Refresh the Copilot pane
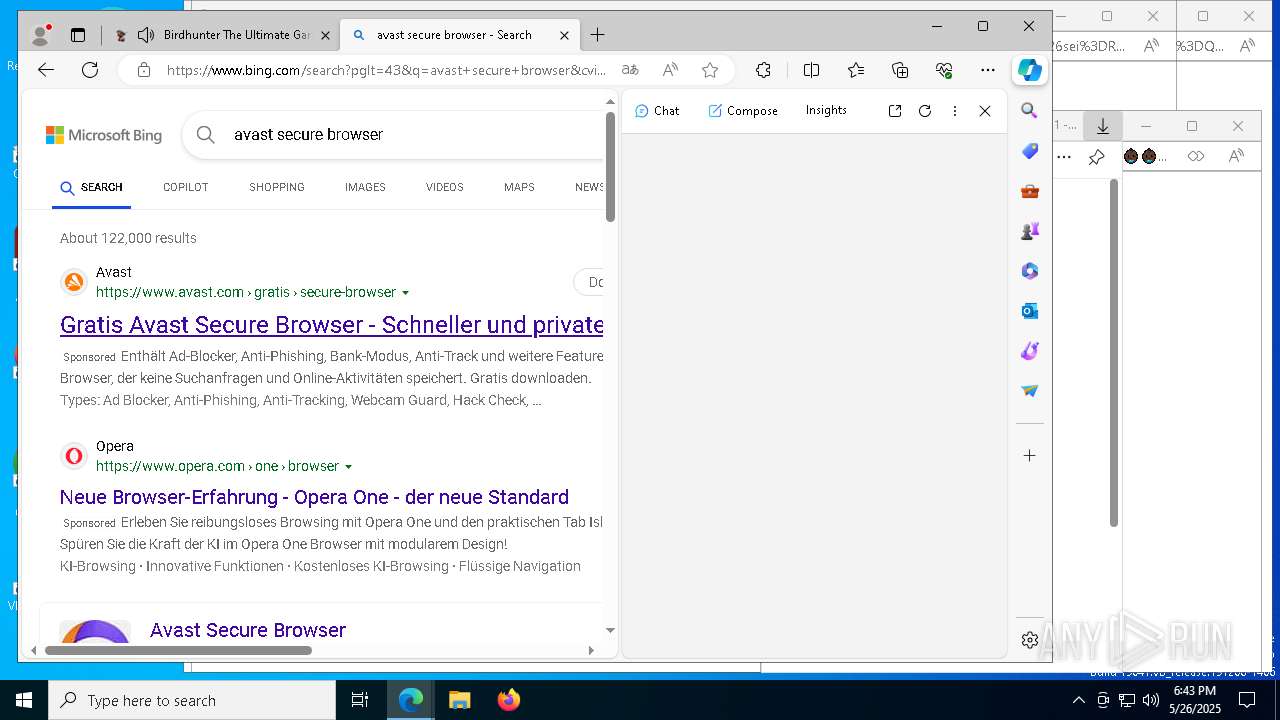 (925, 111)
